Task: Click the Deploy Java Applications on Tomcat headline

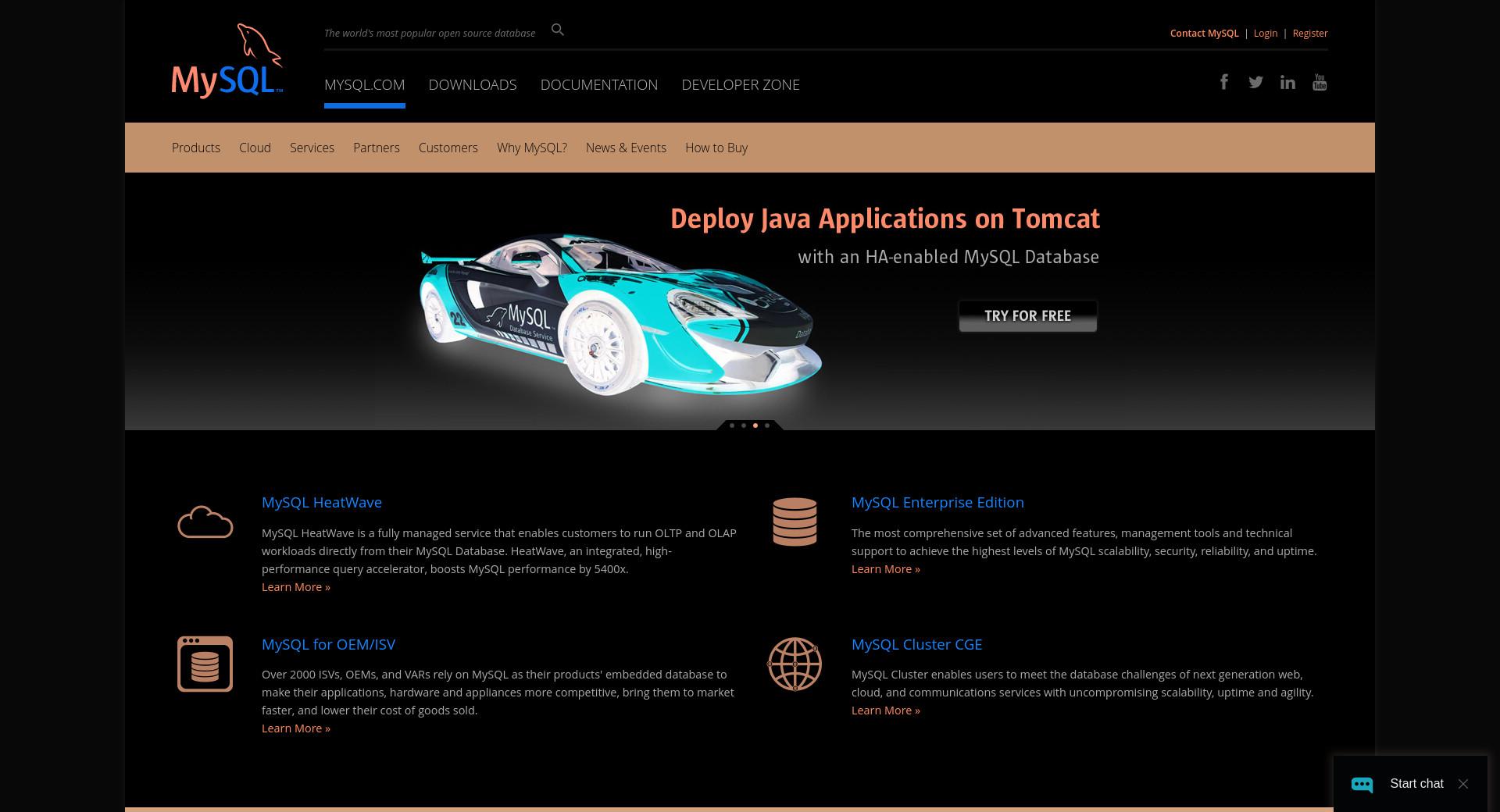Action: pyautogui.click(x=885, y=219)
